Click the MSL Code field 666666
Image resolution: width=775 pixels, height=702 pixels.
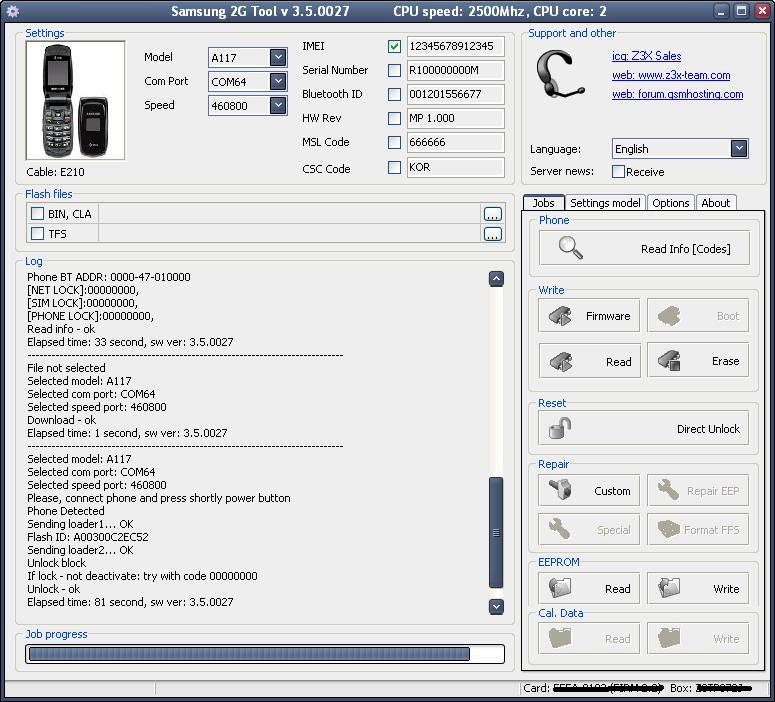(x=455, y=142)
